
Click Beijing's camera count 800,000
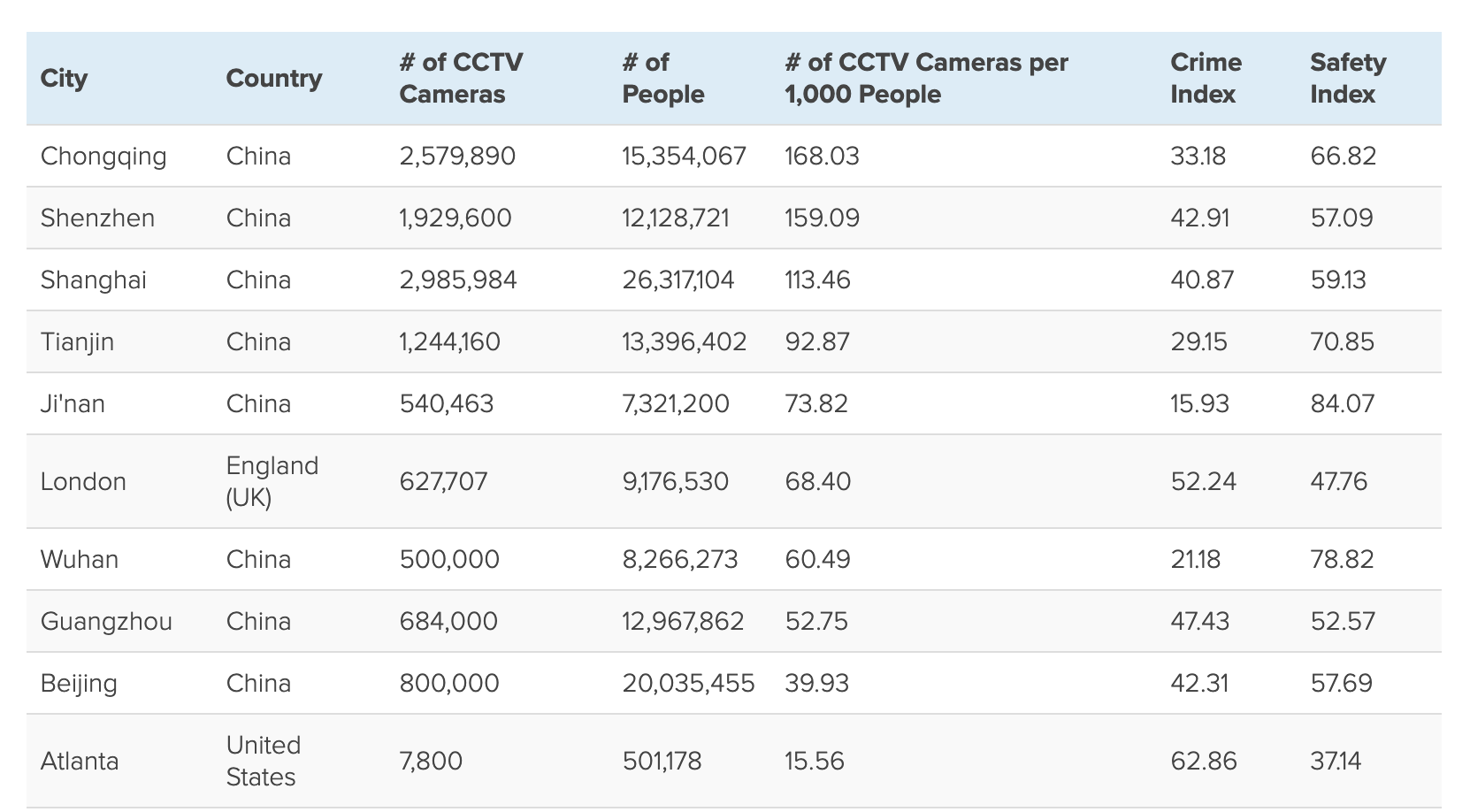point(449,684)
